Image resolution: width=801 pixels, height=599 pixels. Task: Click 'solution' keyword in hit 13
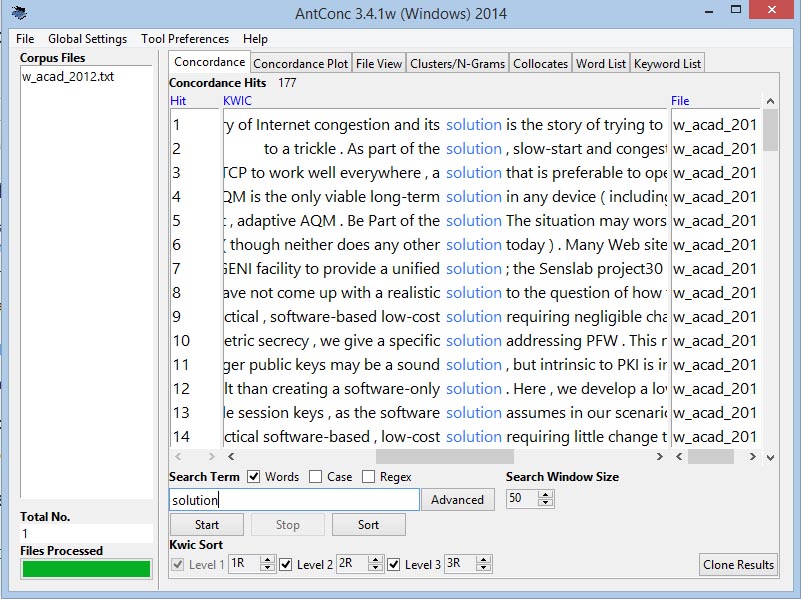click(x=474, y=413)
